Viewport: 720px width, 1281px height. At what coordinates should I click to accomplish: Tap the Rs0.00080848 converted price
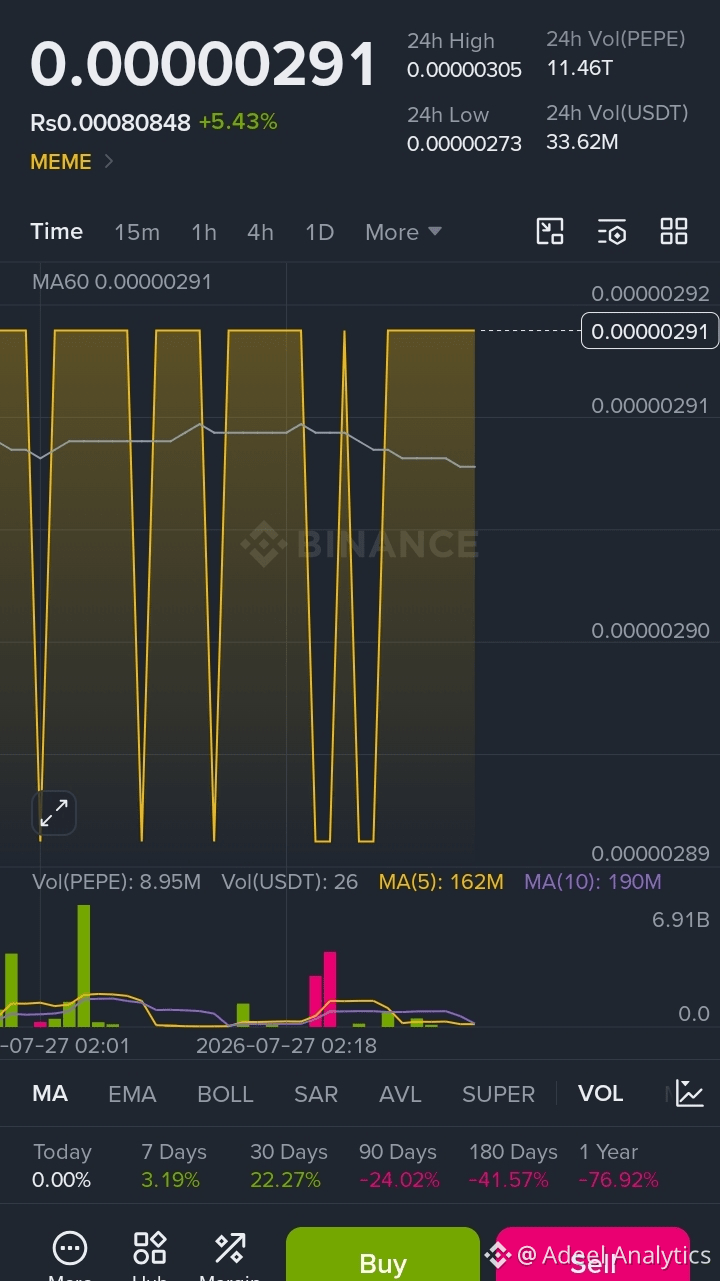[x=110, y=123]
